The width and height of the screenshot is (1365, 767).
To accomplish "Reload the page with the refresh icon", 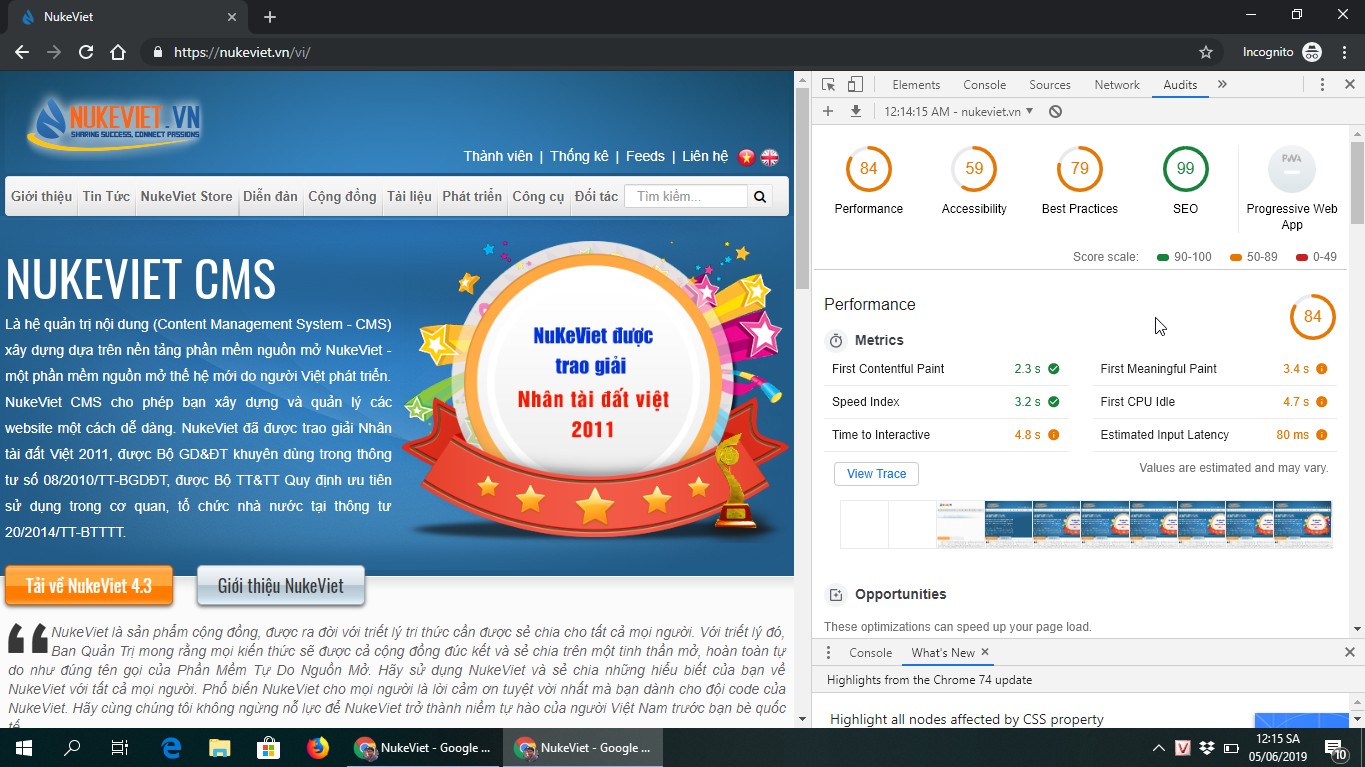I will pyautogui.click(x=86, y=52).
